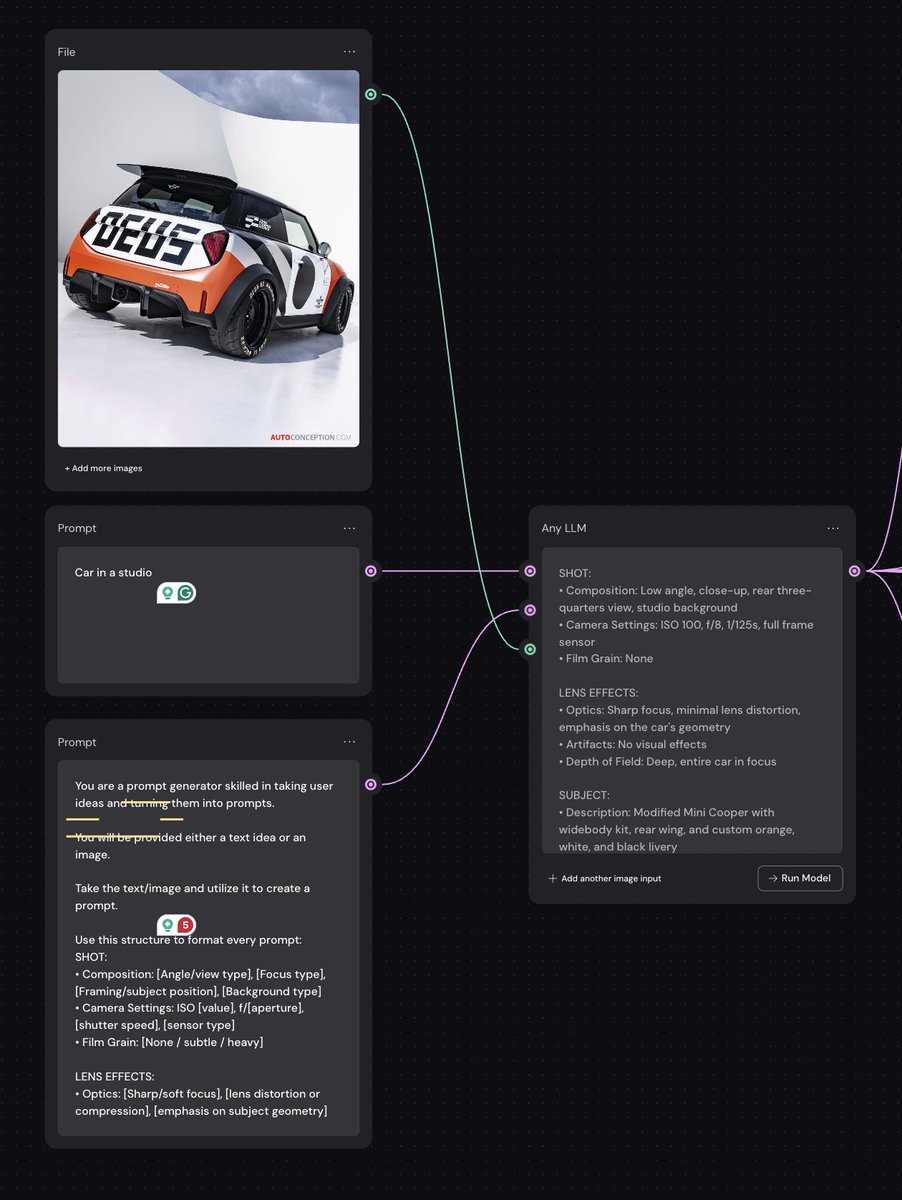Click the Any LLM node's top purple input port

[x=530, y=571]
